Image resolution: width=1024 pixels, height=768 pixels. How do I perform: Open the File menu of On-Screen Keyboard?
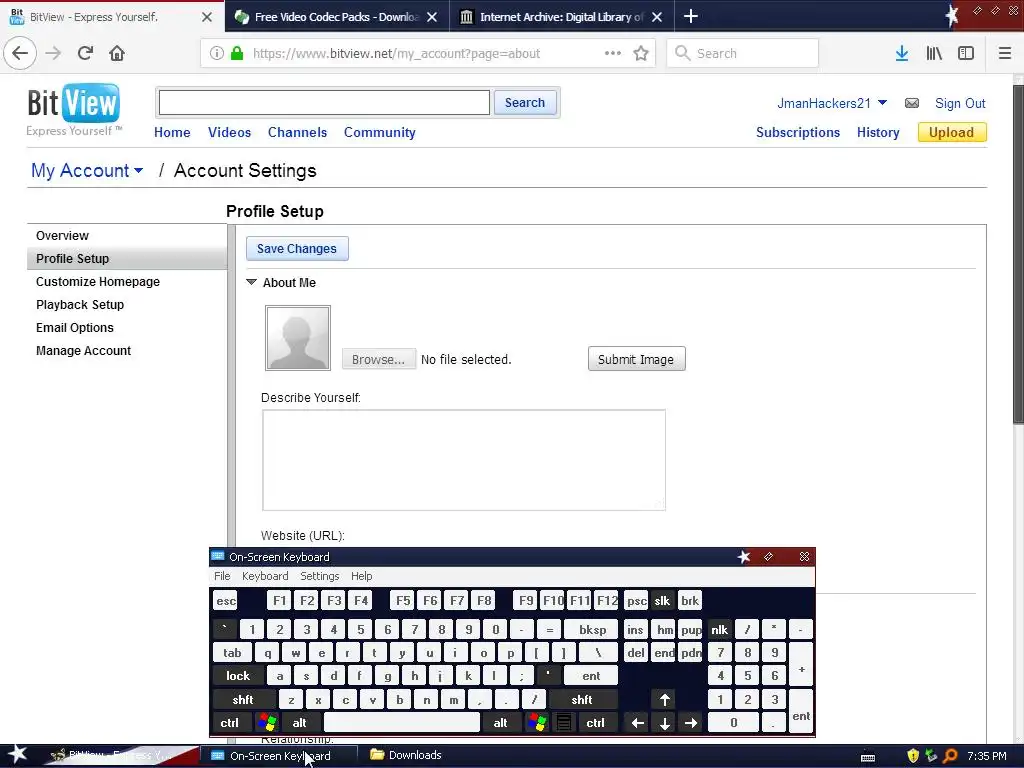pyautogui.click(x=222, y=576)
